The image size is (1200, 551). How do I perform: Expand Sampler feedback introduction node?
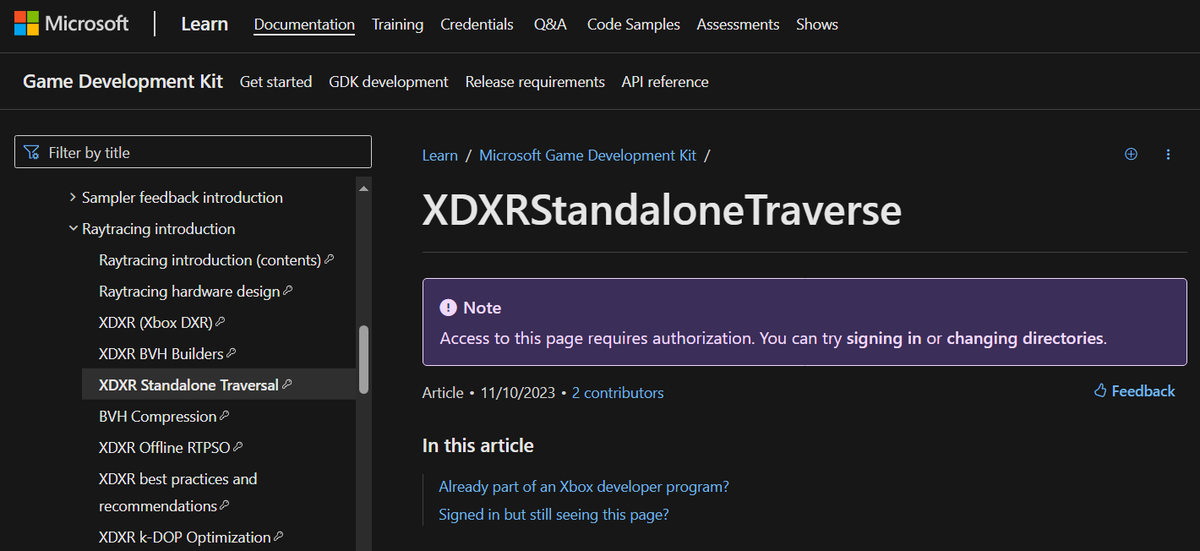tap(73, 198)
